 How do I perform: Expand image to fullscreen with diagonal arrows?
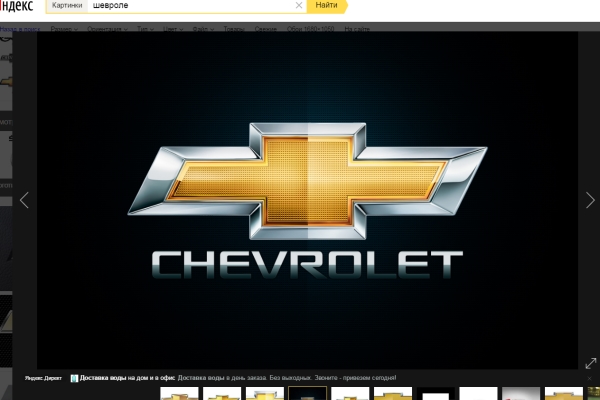pyautogui.click(x=591, y=363)
